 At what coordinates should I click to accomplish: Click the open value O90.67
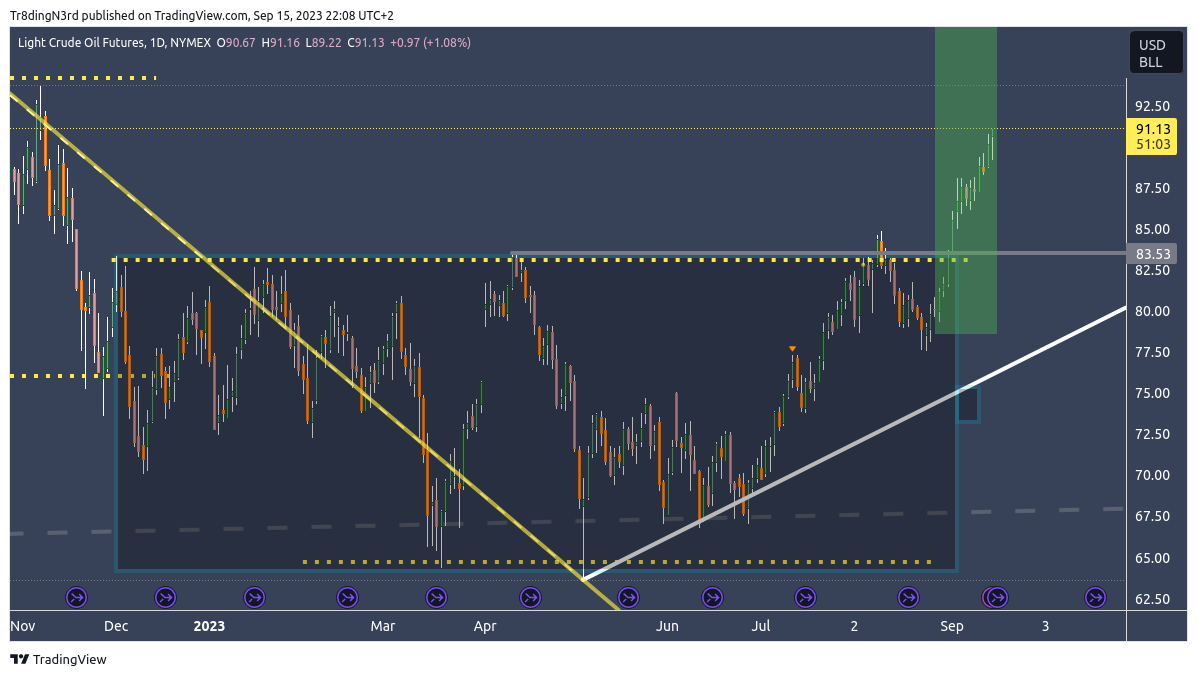tap(236, 43)
